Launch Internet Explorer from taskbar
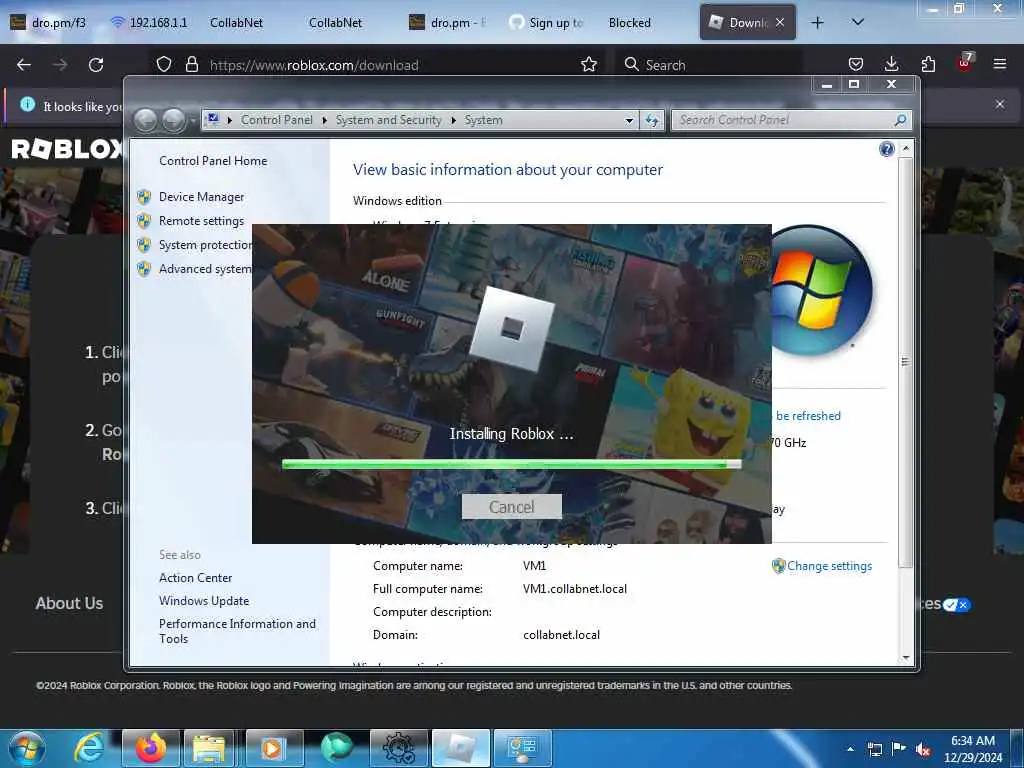 pos(89,748)
